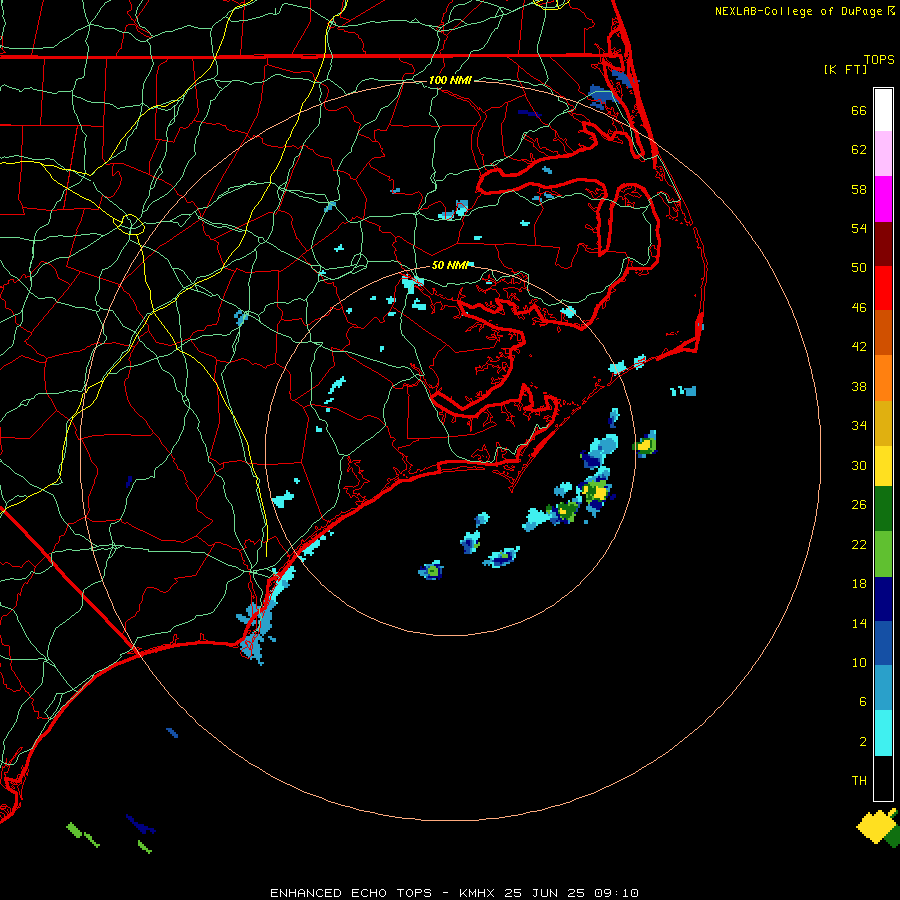Screen dimensions: 900x900
Task: Select the yellow 34 kft legend swatch
Action: pos(883,466)
